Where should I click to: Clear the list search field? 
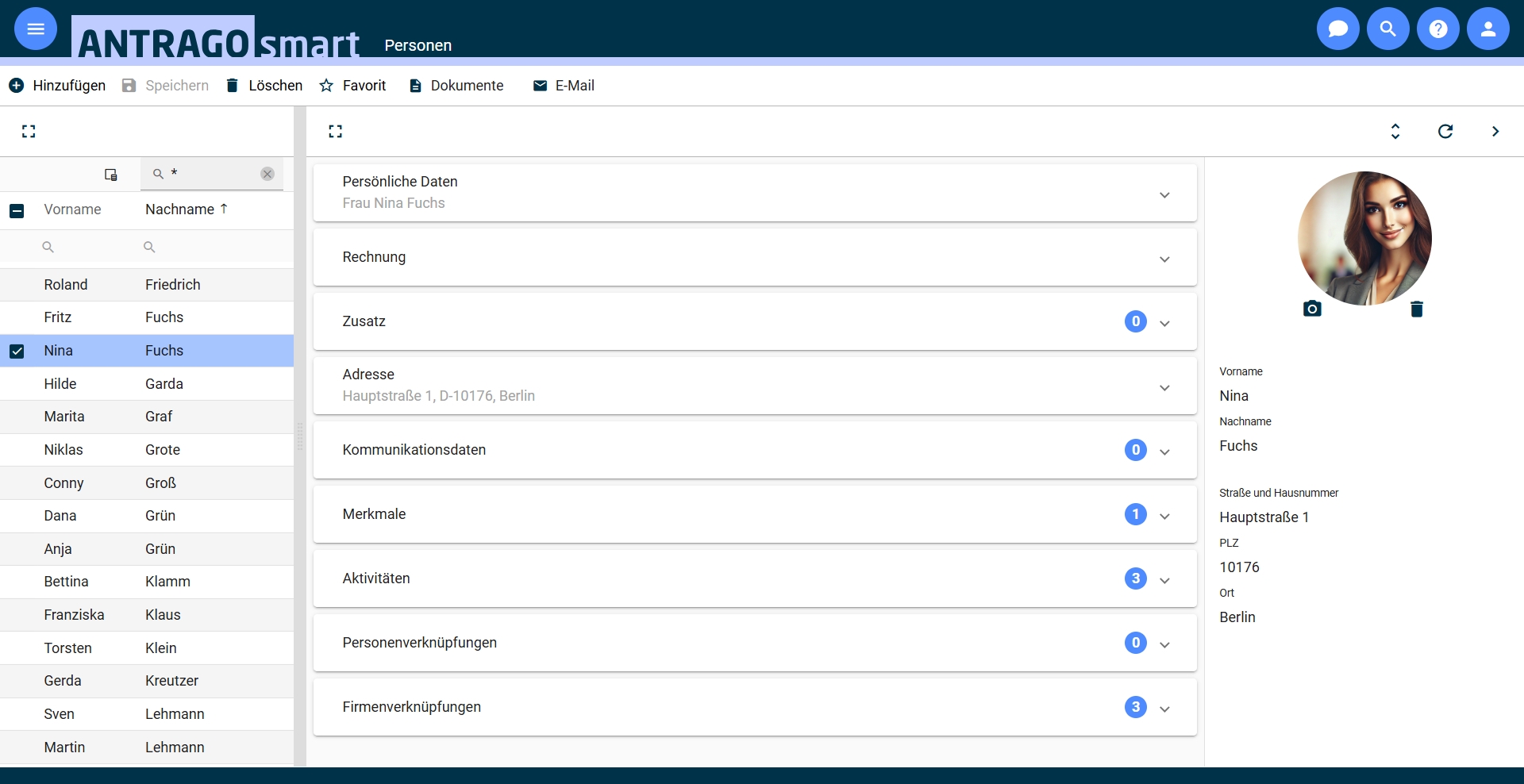click(x=267, y=174)
